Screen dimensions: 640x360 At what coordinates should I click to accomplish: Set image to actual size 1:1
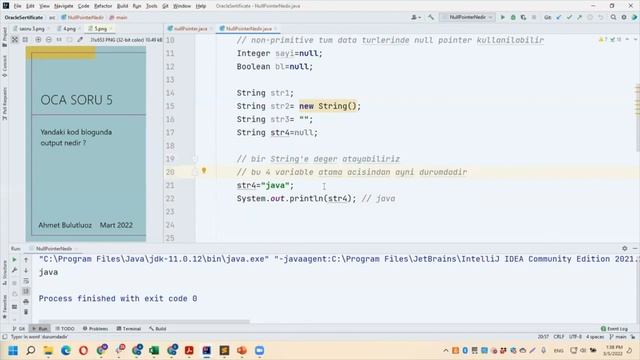coord(59,40)
